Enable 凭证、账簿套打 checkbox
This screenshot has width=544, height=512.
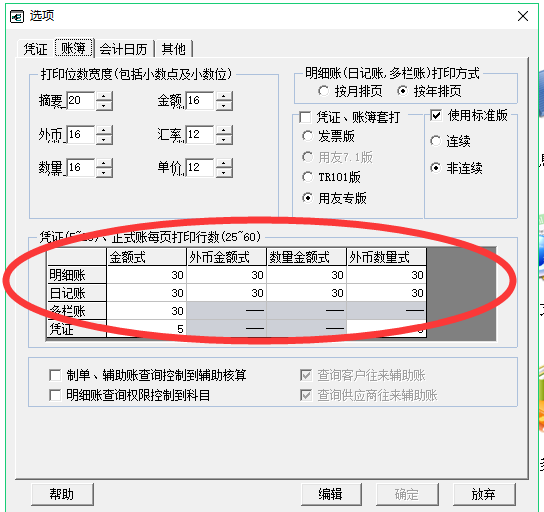[305, 117]
